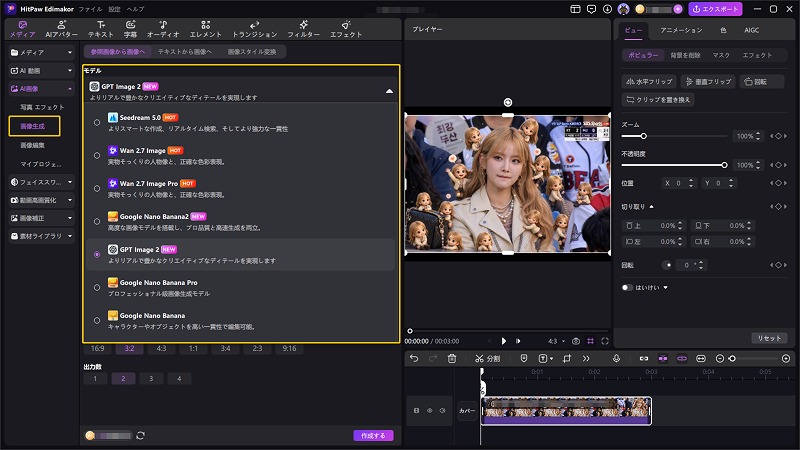Click the microphone voiceover icon
This screenshot has width=800, height=450.
point(616,359)
